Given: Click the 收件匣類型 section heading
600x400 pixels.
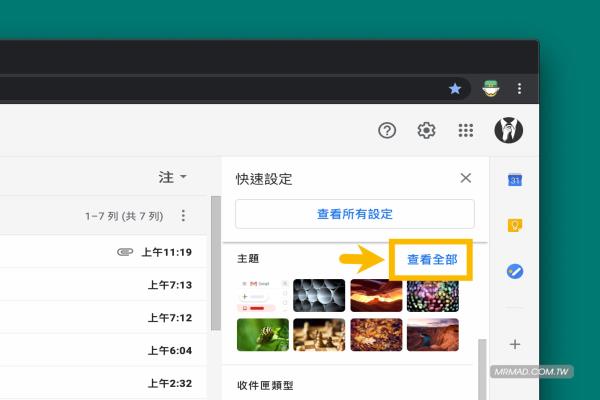Looking at the screenshot, I should (265, 385).
